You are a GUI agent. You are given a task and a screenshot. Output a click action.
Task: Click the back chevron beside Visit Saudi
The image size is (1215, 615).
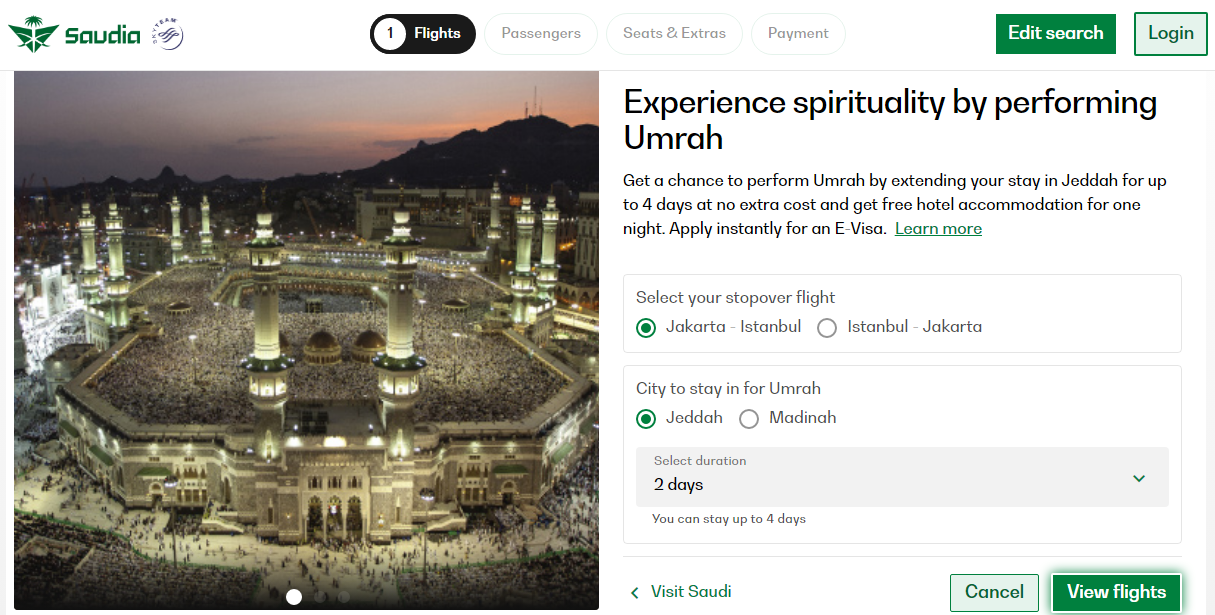634,592
